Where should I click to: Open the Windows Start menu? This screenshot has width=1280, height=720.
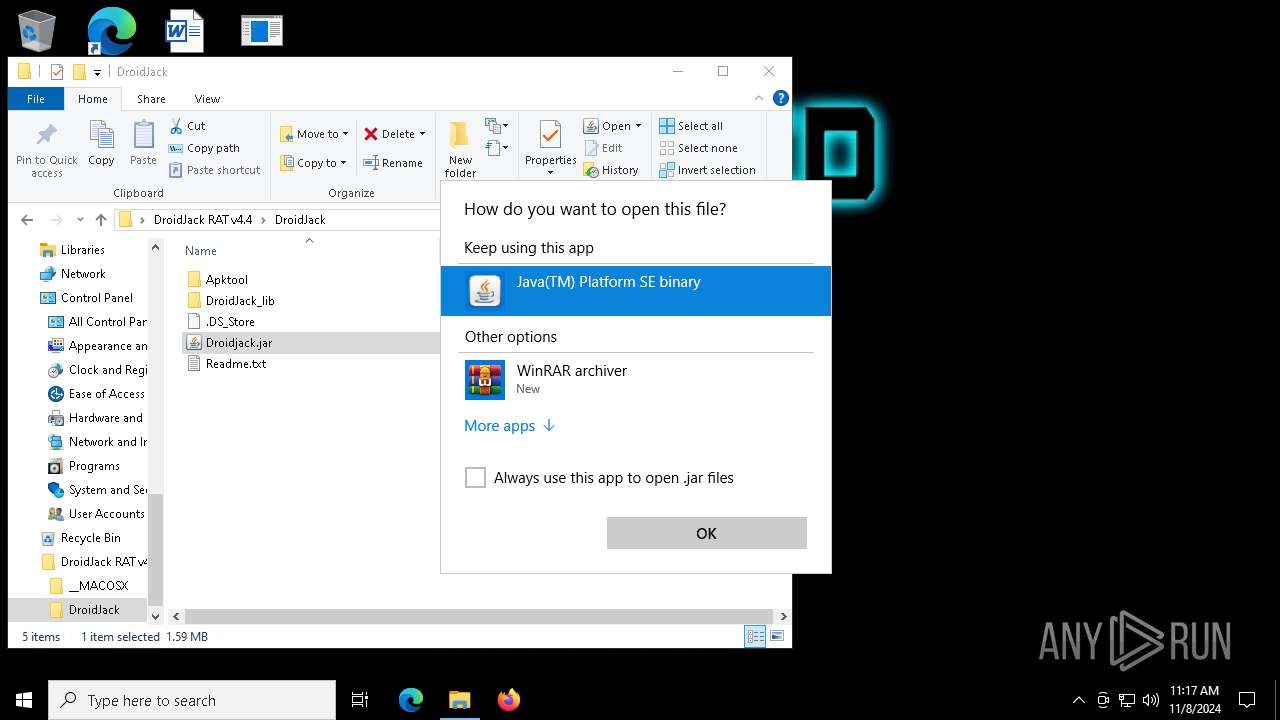tap(24, 700)
